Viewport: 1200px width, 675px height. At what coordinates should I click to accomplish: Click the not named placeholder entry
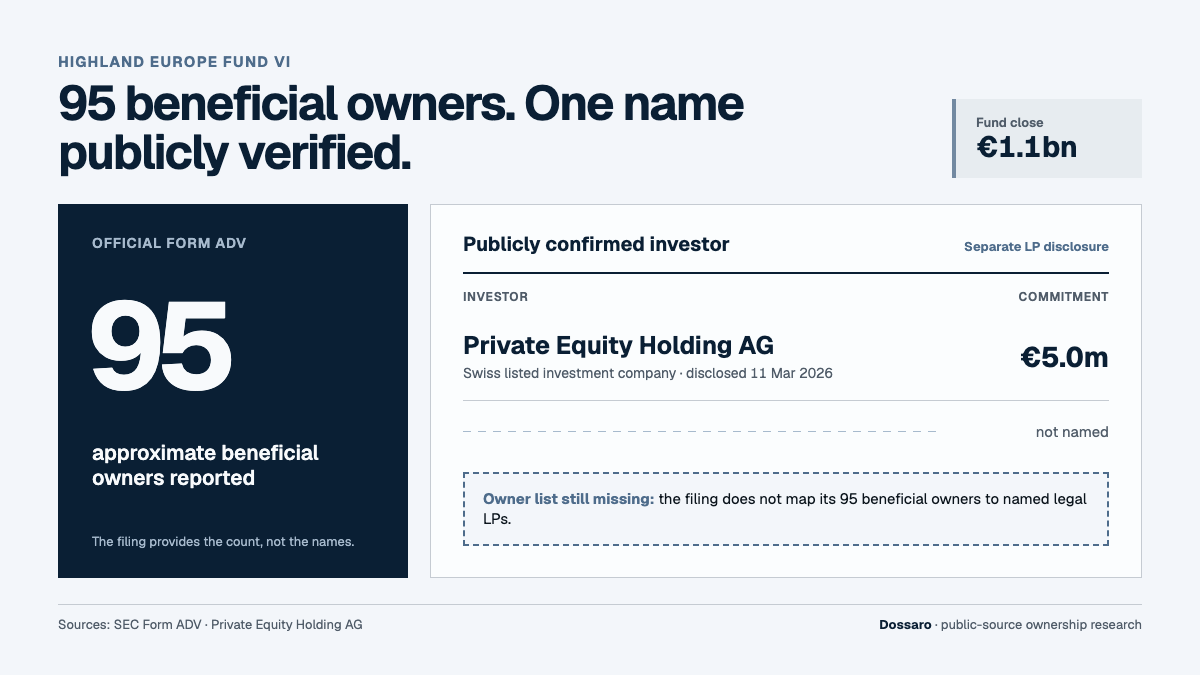1072,432
